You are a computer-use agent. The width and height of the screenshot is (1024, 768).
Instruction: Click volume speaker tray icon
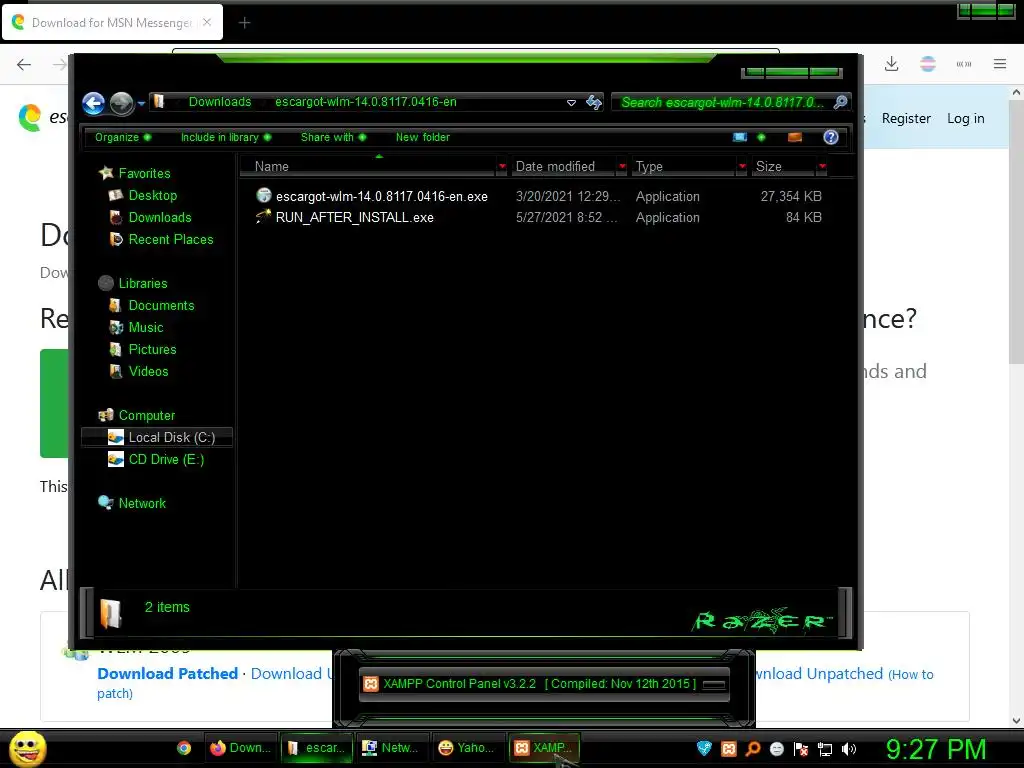(849, 749)
